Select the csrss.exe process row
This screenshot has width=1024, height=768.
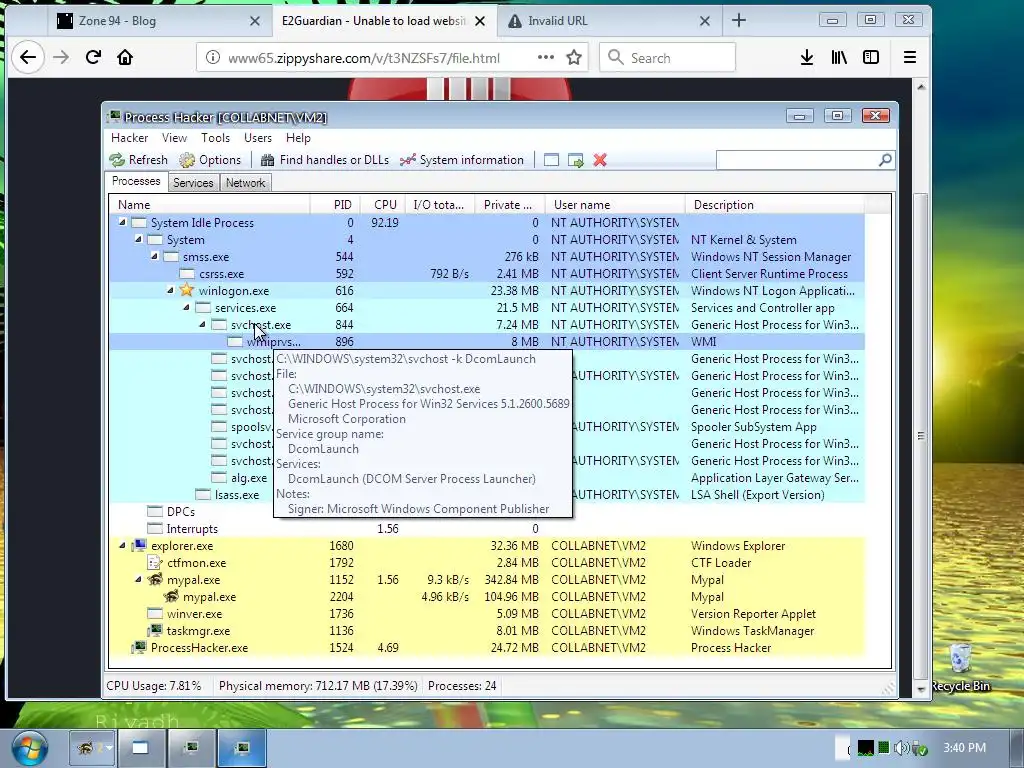point(487,274)
